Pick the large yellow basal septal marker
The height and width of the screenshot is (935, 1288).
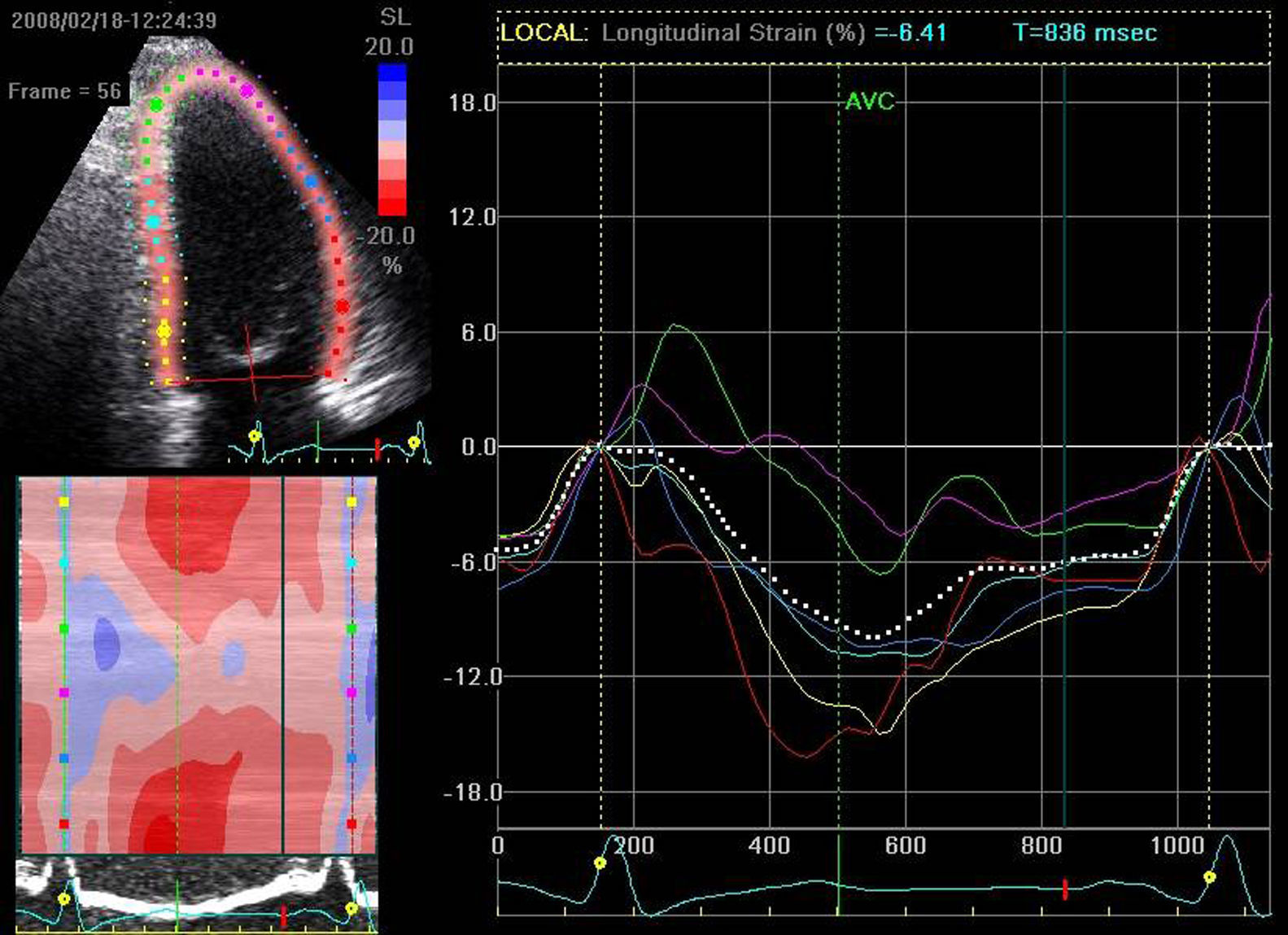coord(164,331)
